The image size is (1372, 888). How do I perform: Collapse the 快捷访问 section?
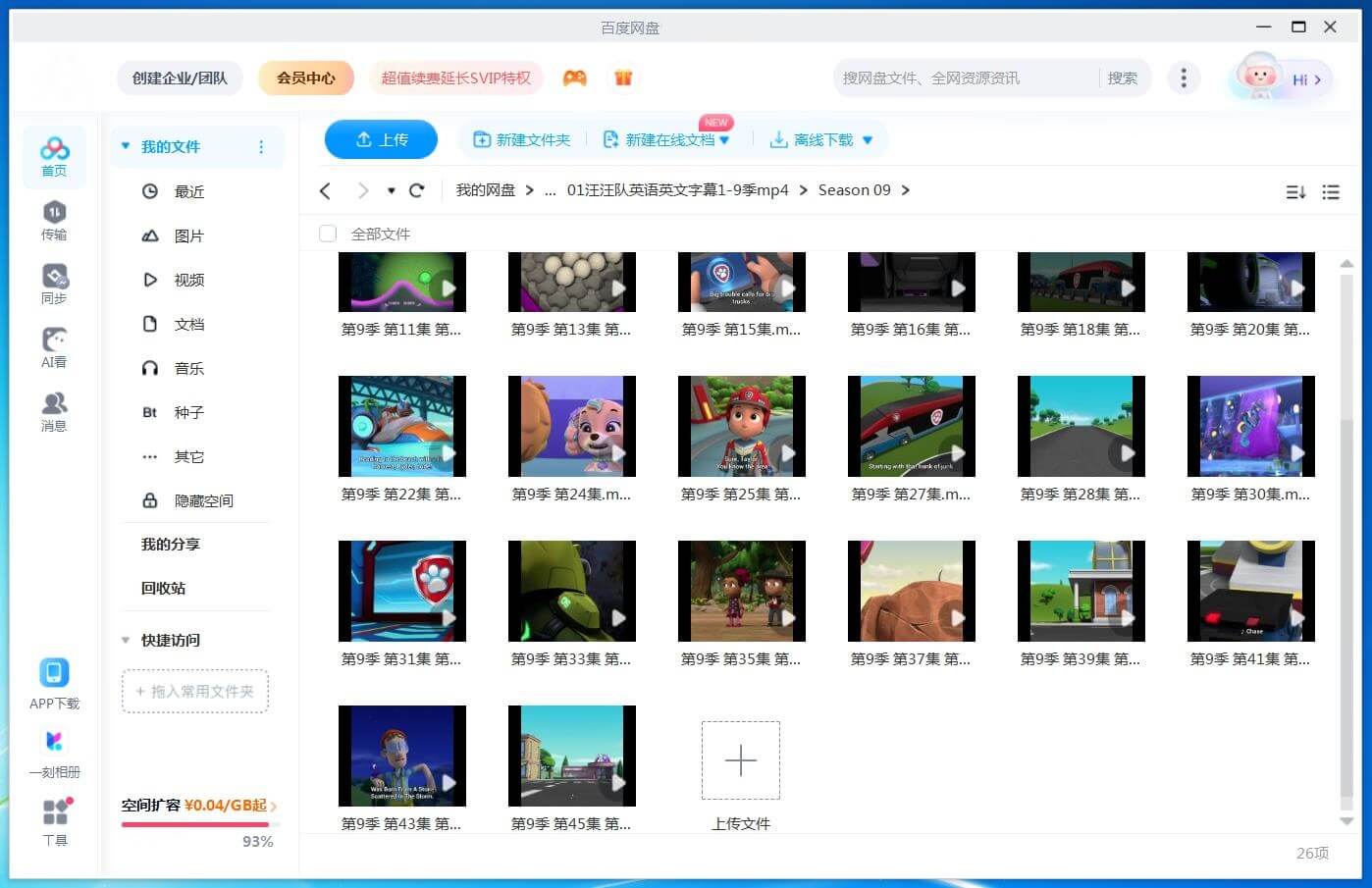click(126, 640)
